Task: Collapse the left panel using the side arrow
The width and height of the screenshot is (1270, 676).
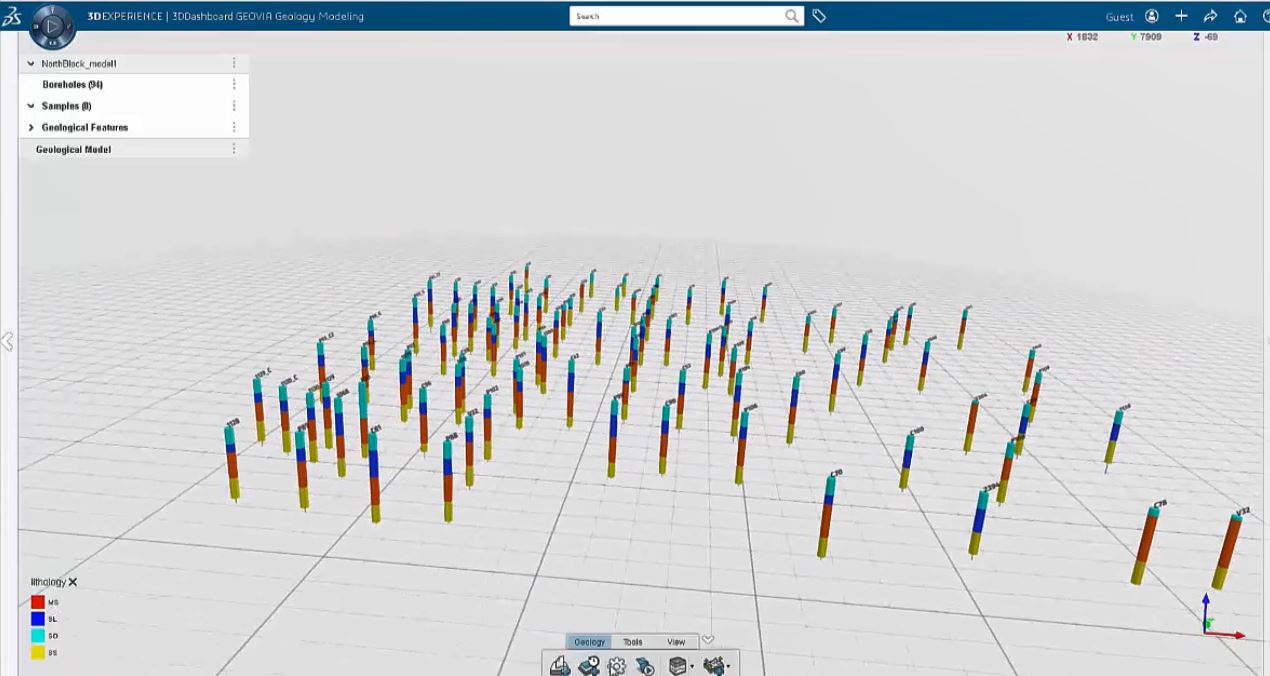Action: coord(7,341)
